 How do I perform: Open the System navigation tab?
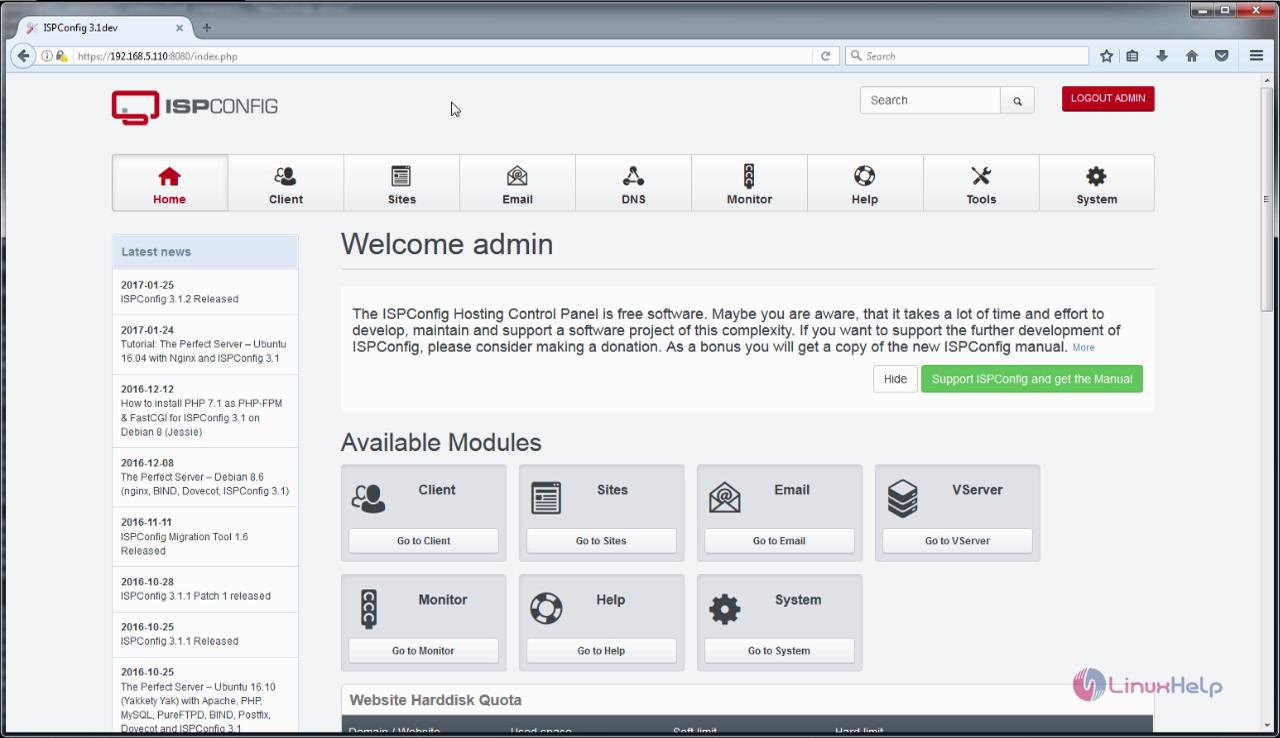1097,183
